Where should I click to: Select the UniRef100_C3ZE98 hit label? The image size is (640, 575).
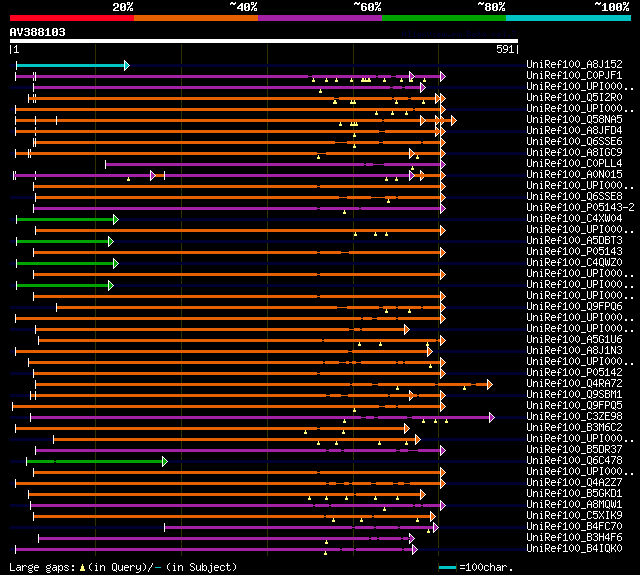[574, 417]
